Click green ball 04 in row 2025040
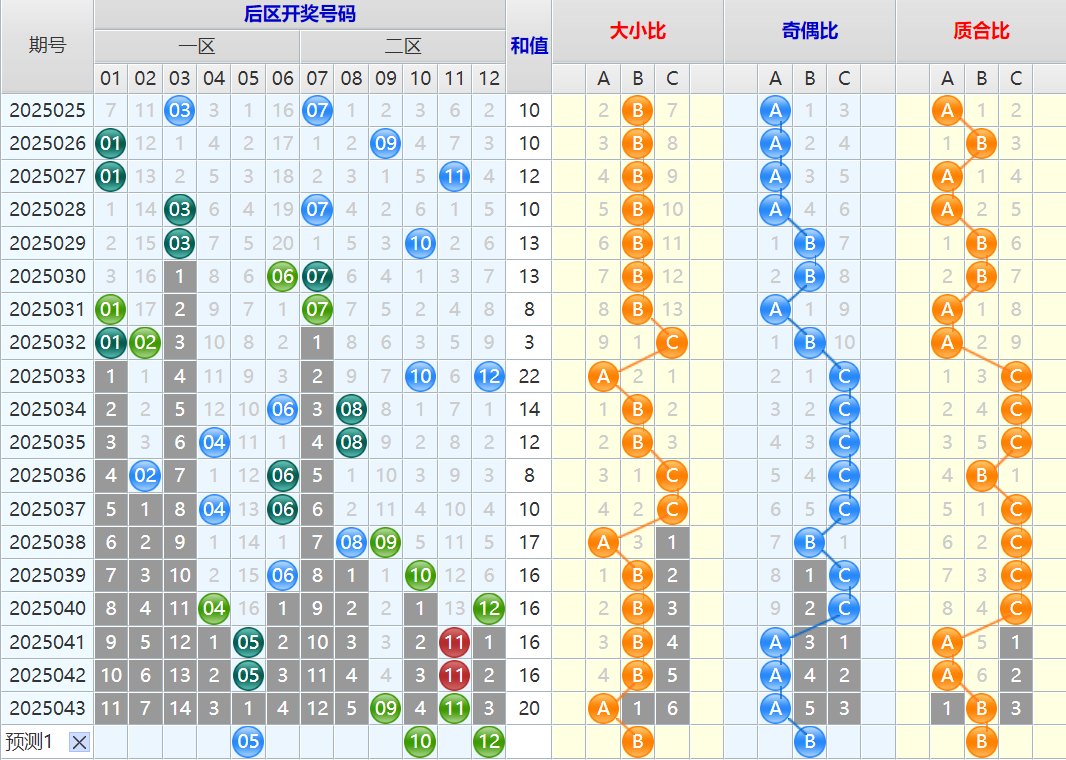Screen dimensions: 1066x760 213,609
